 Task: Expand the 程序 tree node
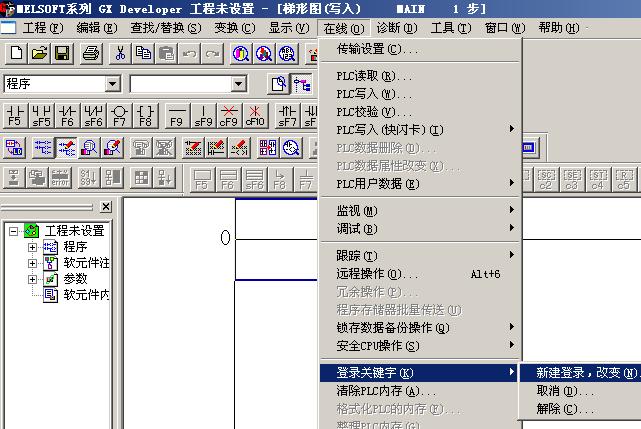[x=33, y=247]
